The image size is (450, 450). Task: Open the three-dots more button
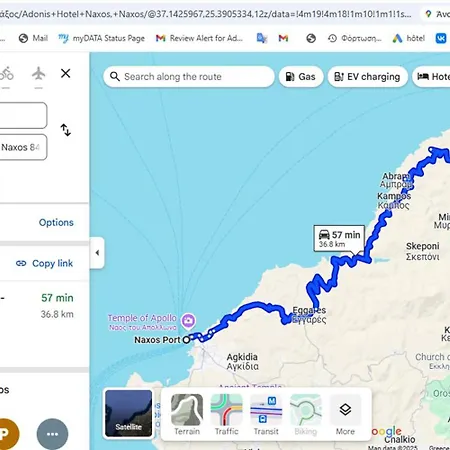52,434
